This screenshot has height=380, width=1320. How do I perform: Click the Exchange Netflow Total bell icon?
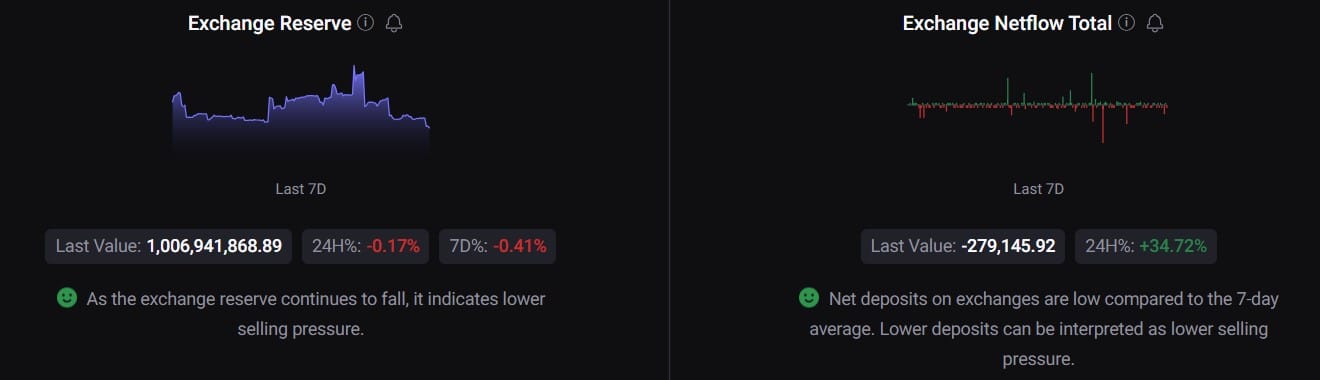pos(1156,23)
